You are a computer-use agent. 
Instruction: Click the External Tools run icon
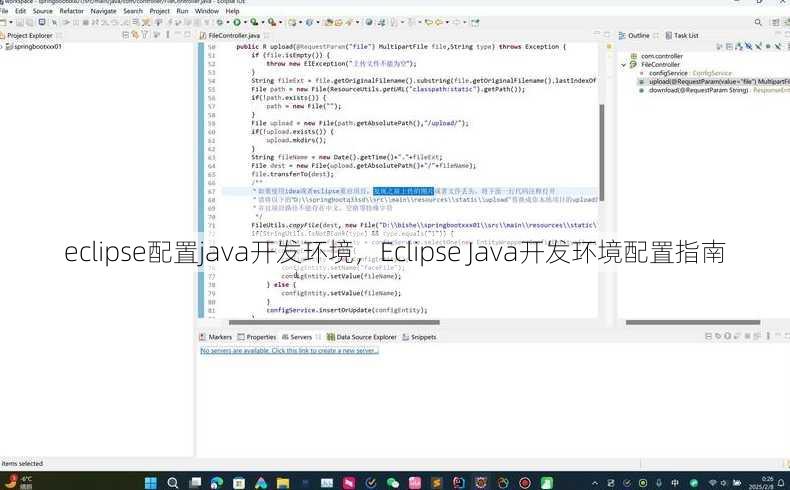coord(272,23)
